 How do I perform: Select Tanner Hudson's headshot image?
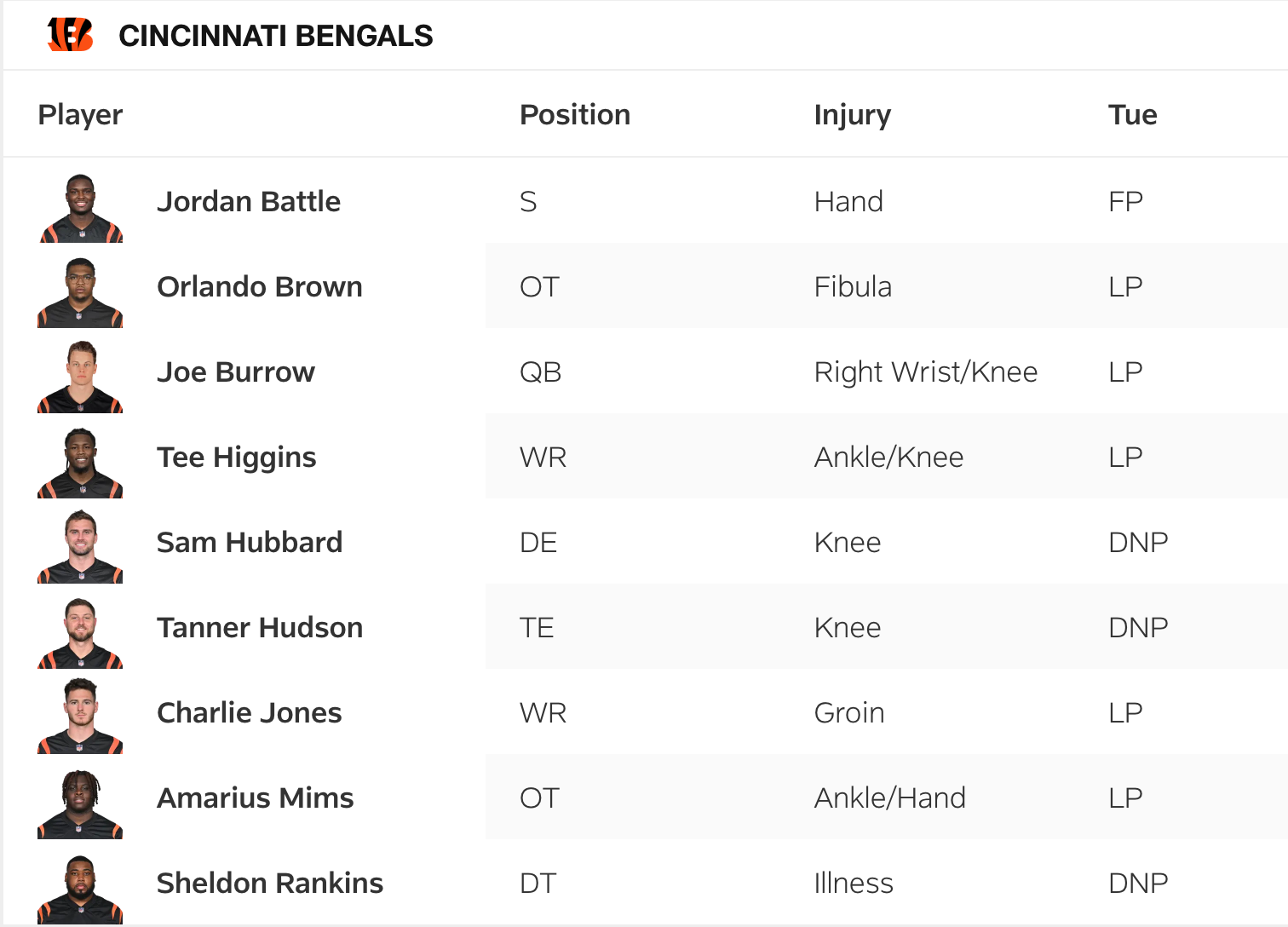[x=80, y=633]
